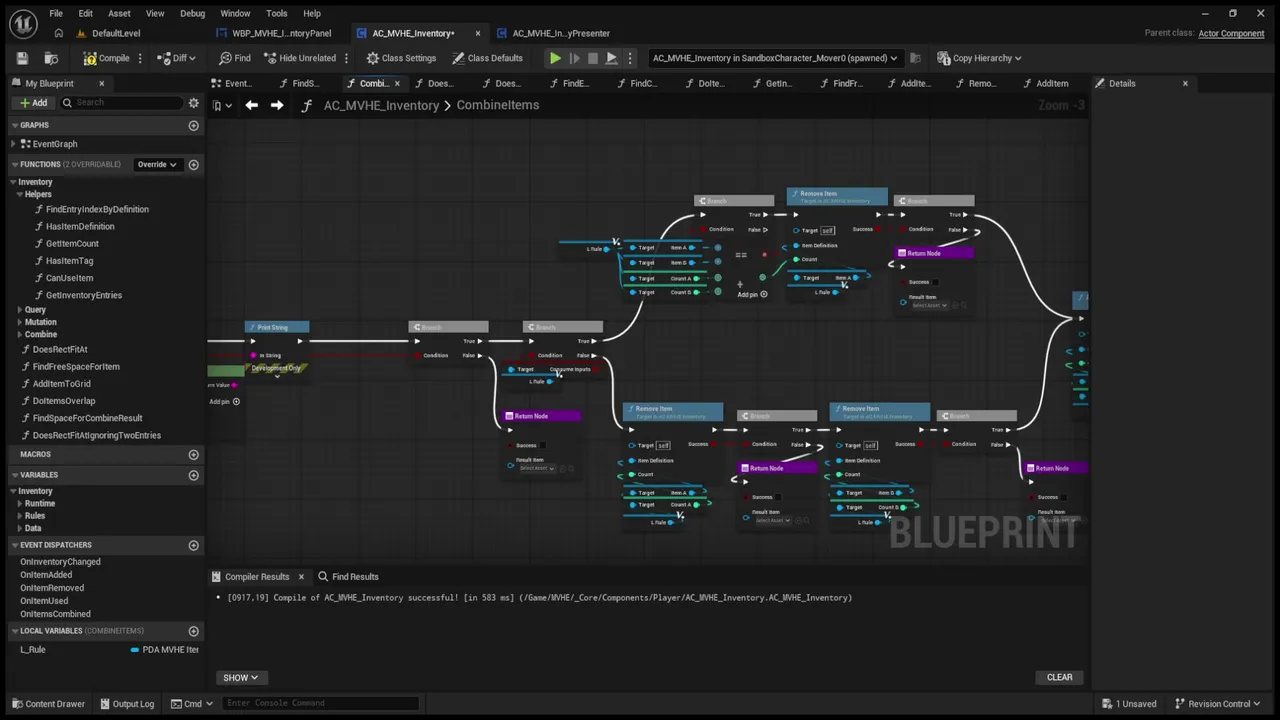This screenshot has width=1280, height=720.
Task: Click the Find toolbar button
Action: coord(235,58)
